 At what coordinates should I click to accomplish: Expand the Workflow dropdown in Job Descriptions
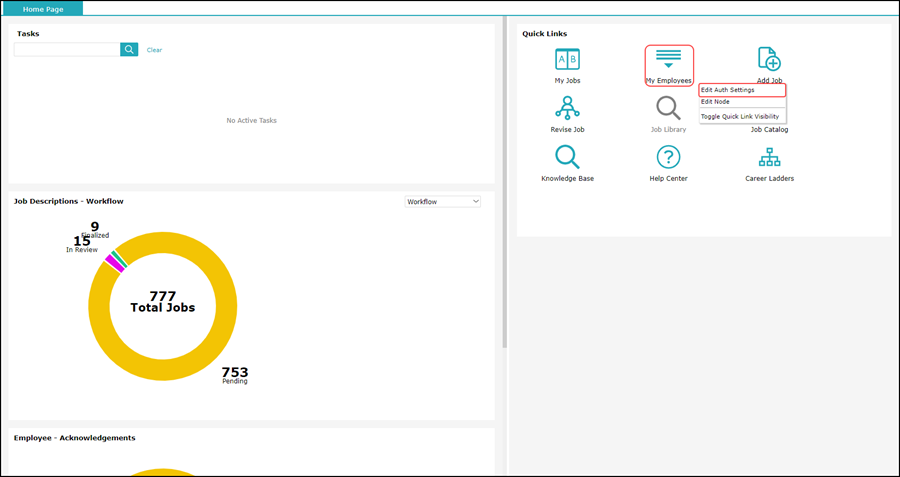[443, 202]
